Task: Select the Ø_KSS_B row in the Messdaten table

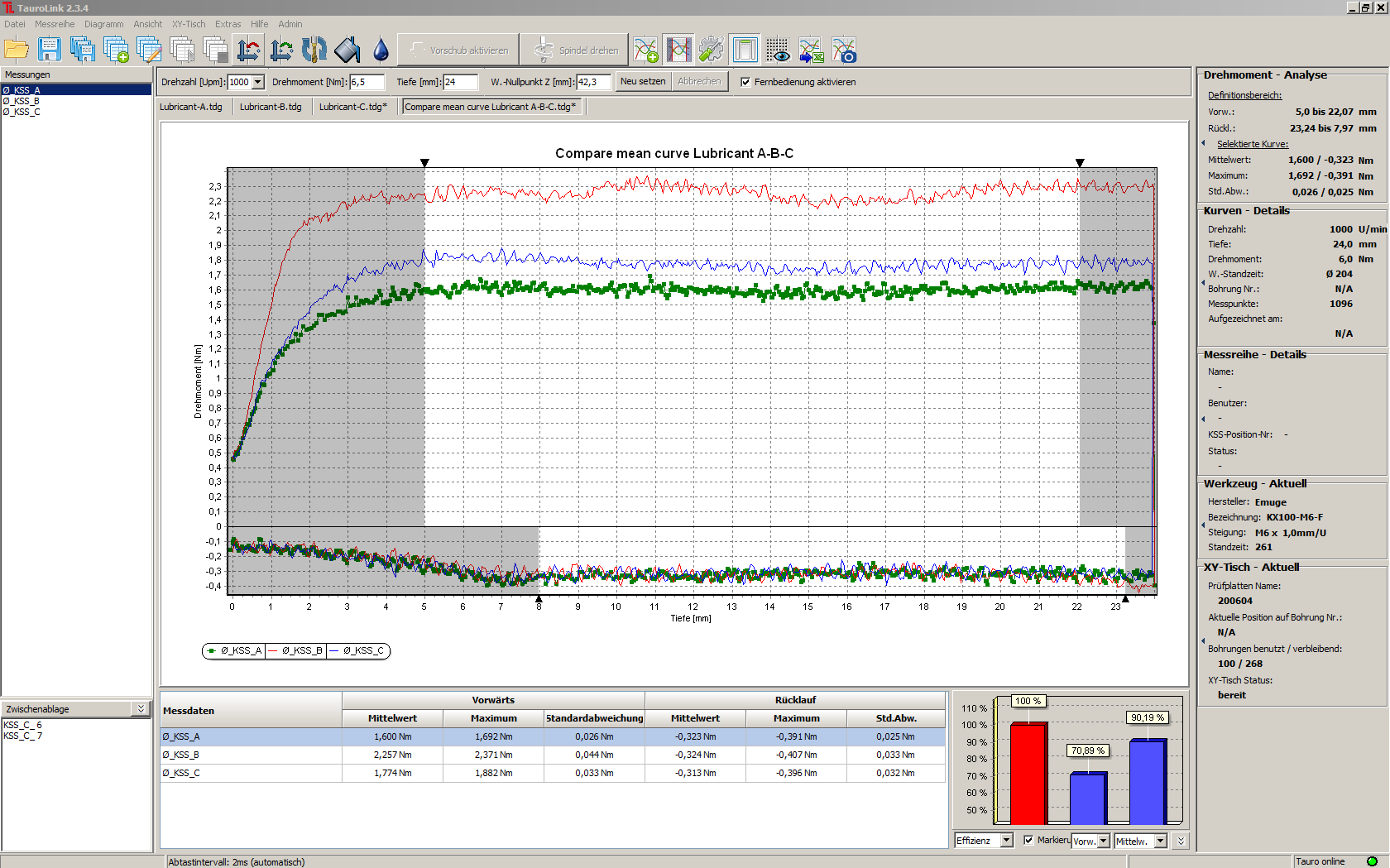Action: (553, 755)
